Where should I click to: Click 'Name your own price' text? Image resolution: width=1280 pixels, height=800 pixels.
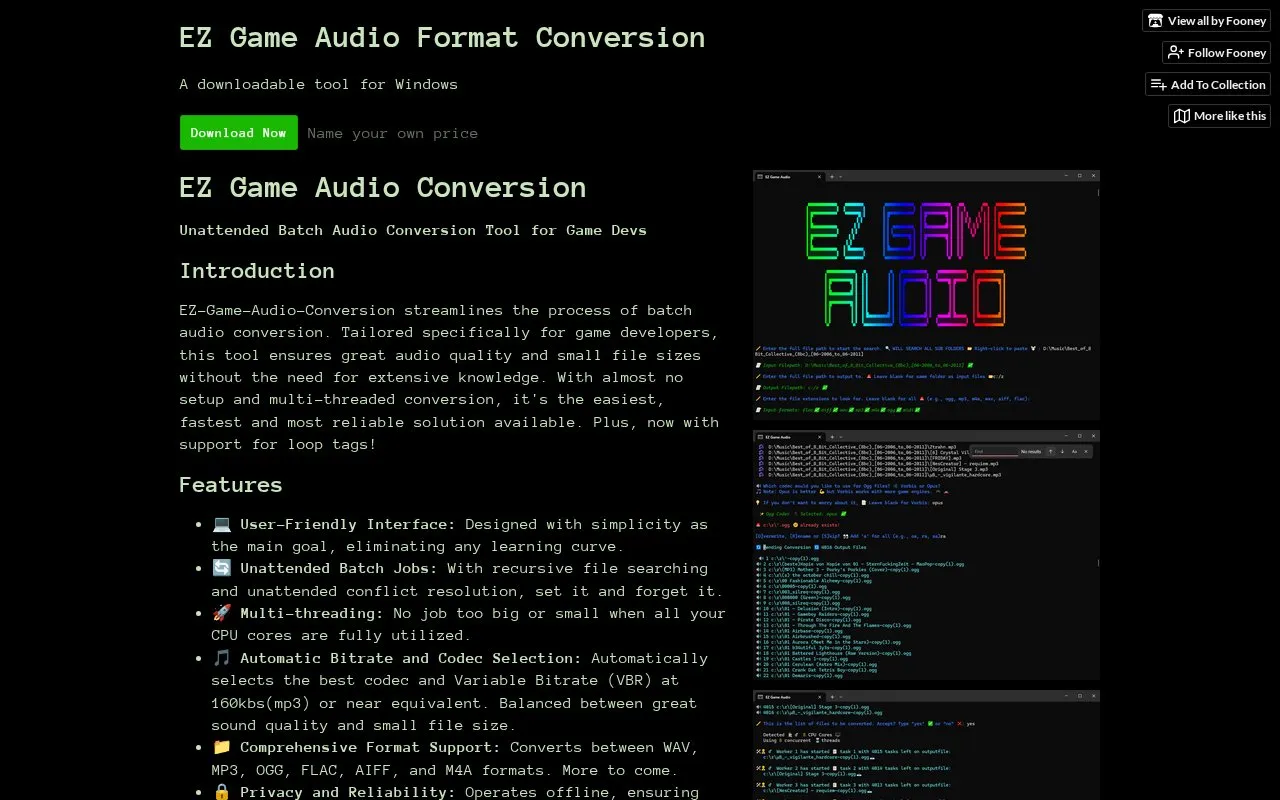[393, 133]
